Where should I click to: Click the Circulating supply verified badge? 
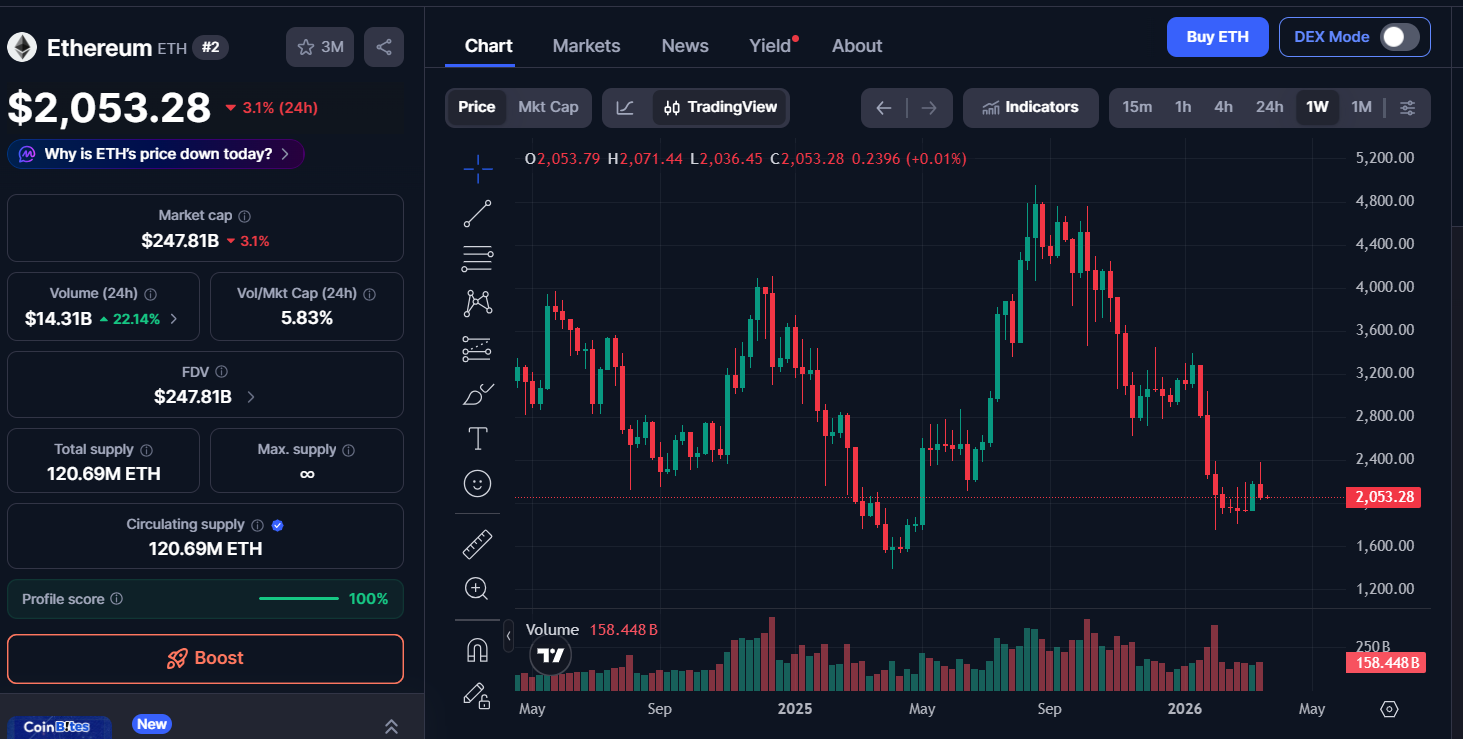(x=278, y=525)
